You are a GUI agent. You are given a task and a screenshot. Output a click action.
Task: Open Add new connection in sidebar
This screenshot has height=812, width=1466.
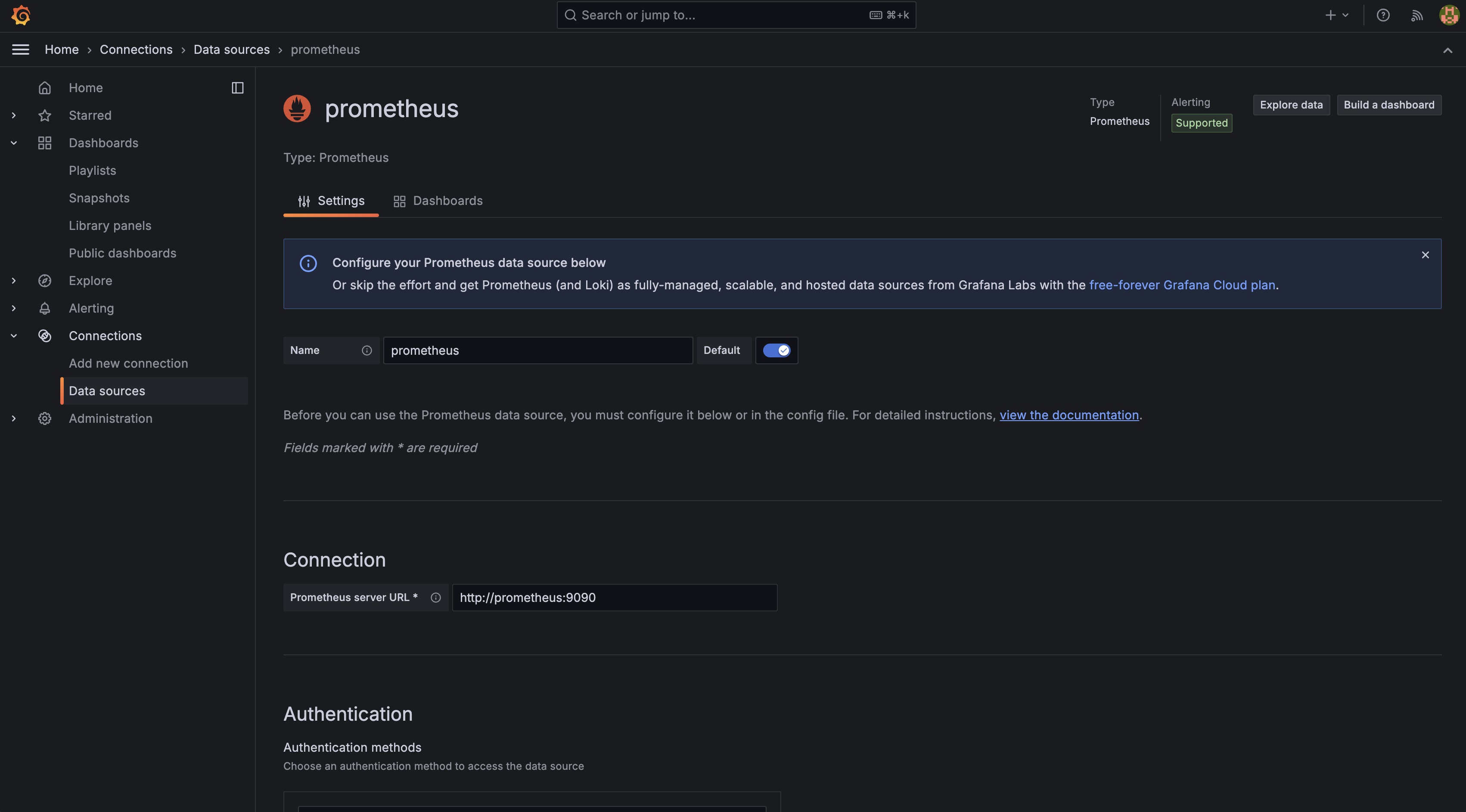point(128,363)
